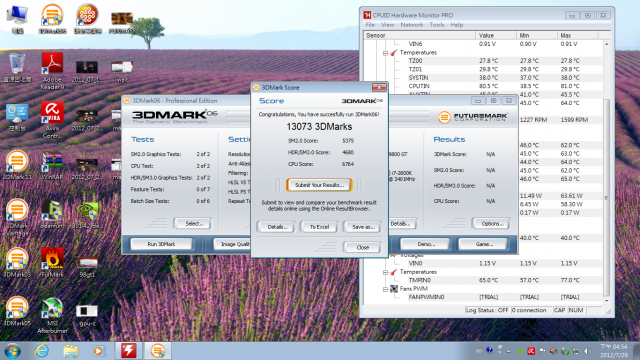Click the Image Quality button in 3DMark06

pyautogui.click(x=232, y=244)
